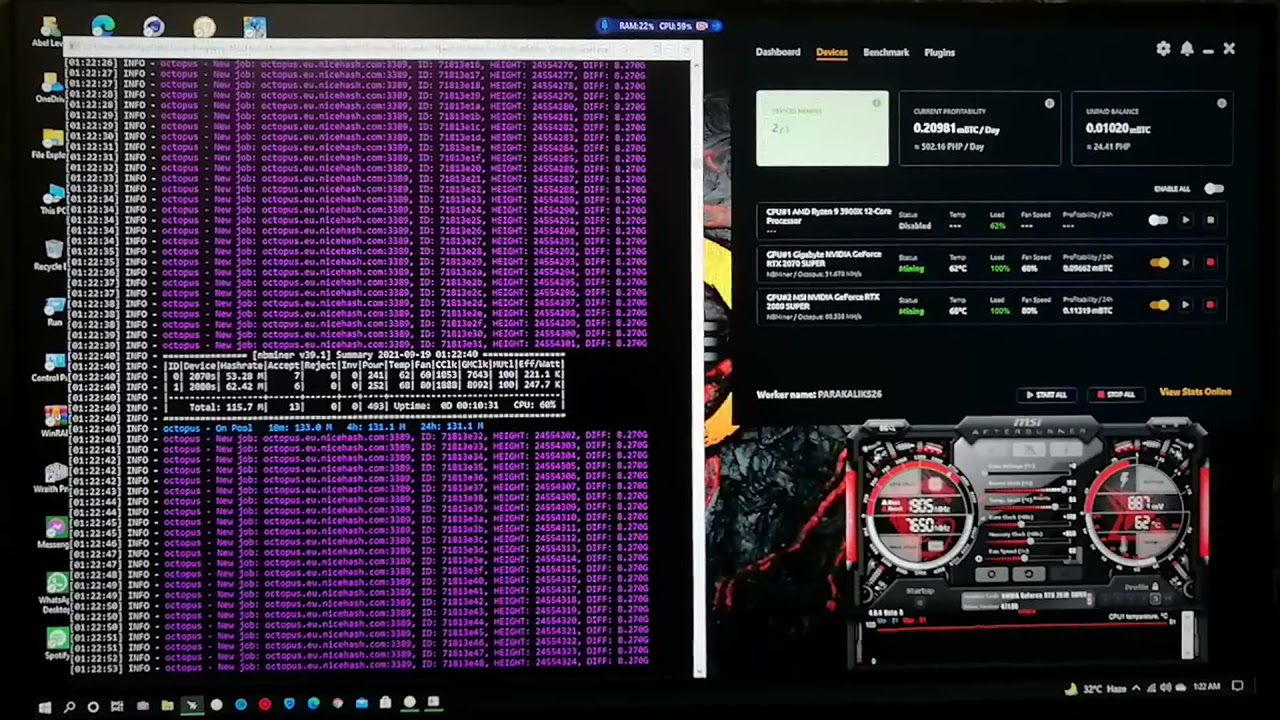This screenshot has height=720, width=1280.
Task: Open WhatsApp Desktop shortcut
Action: click(x=56, y=590)
